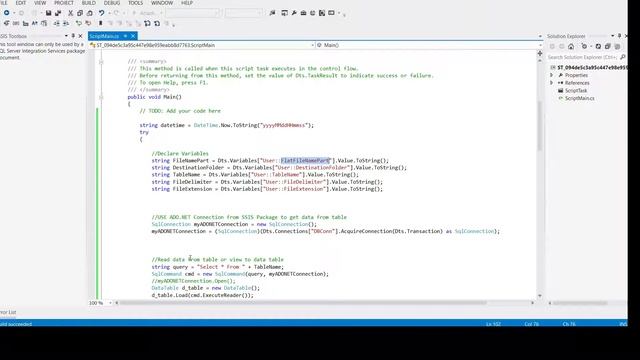Open the Error List tab at bottom

click(8, 312)
